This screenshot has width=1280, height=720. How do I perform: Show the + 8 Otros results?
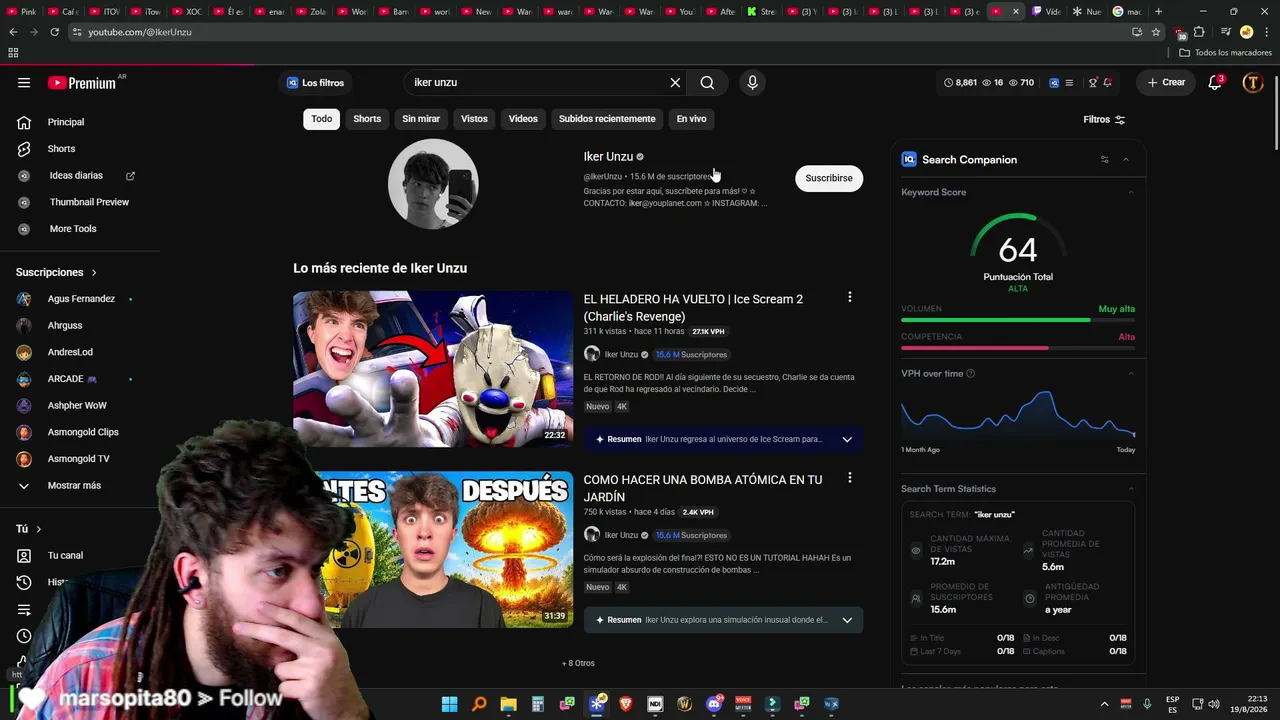click(x=578, y=663)
